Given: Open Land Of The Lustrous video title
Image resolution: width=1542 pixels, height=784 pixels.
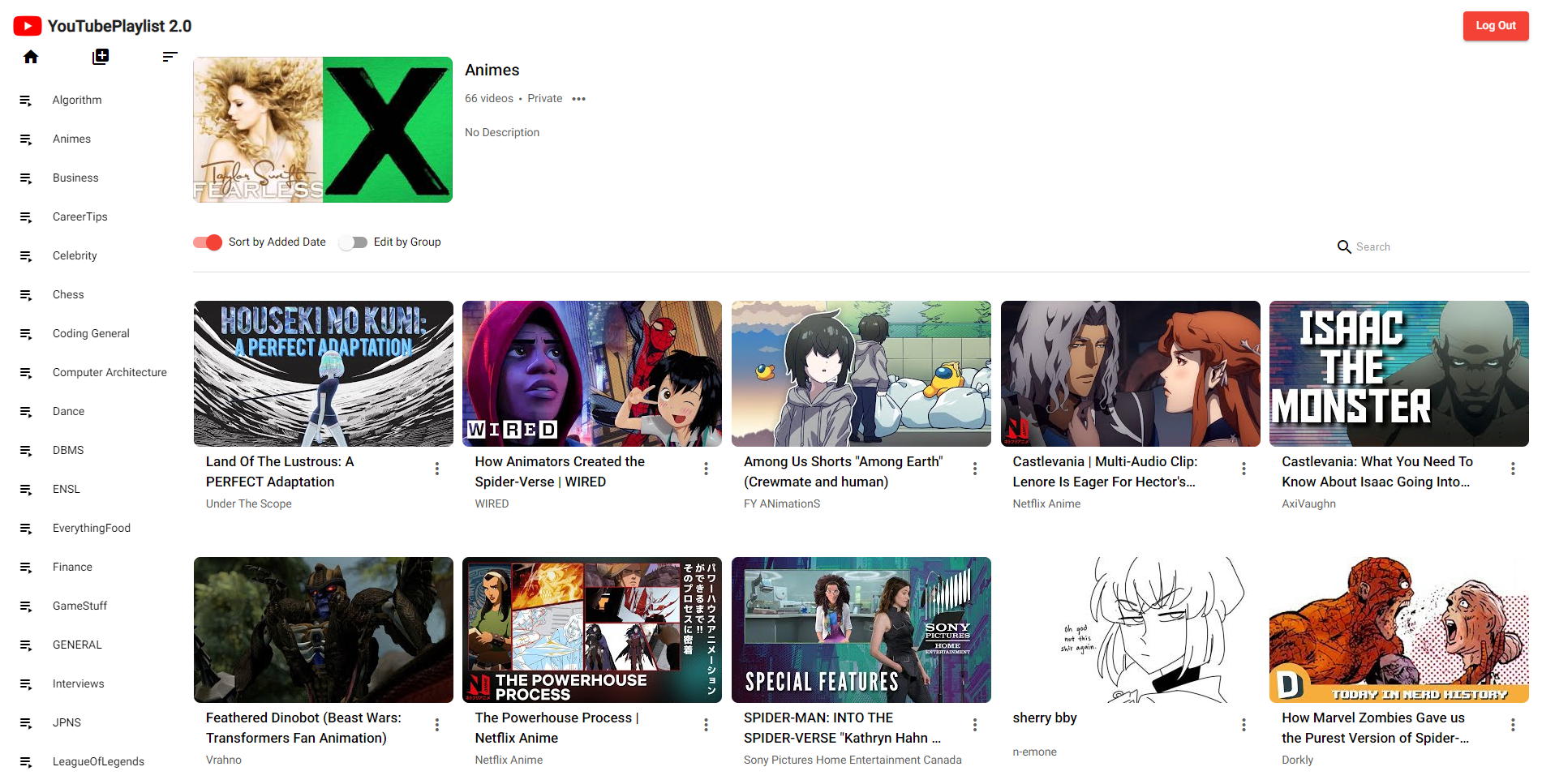Looking at the screenshot, I should (280, 471).
